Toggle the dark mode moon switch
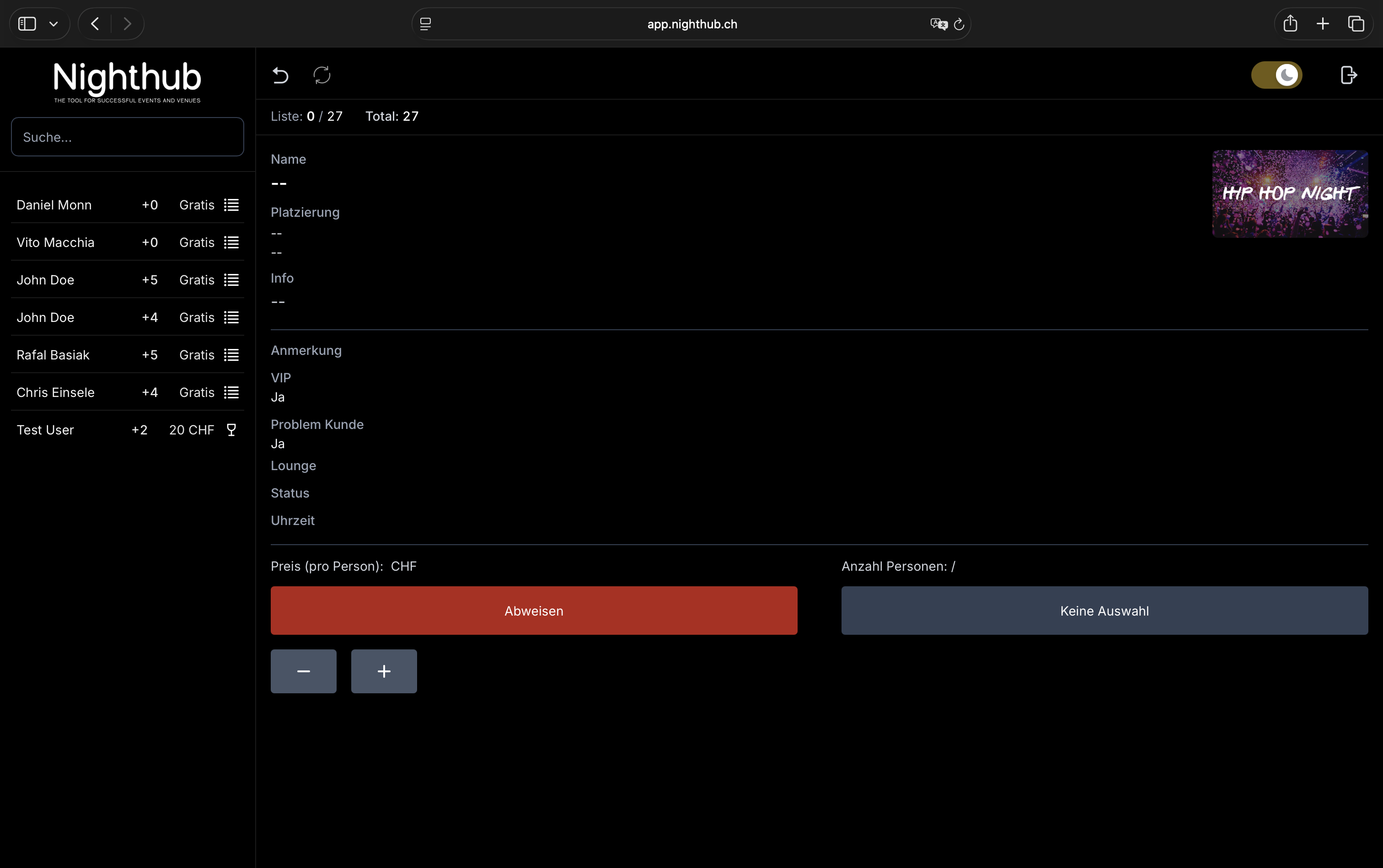Viewport: 1383px width, 868px height. click(1277, 75)
